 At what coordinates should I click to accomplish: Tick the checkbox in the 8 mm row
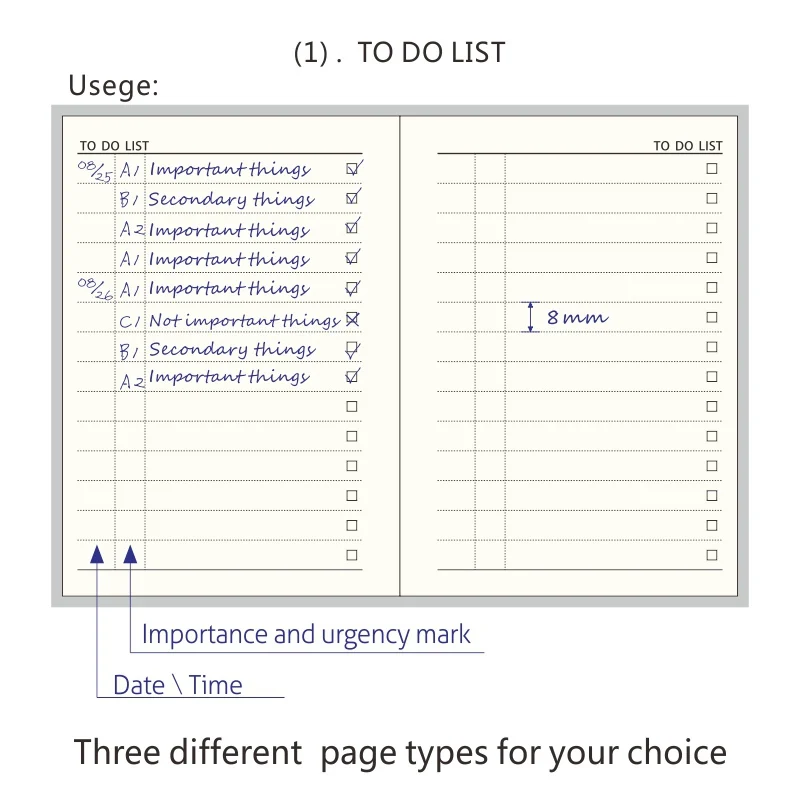[712, 317]
